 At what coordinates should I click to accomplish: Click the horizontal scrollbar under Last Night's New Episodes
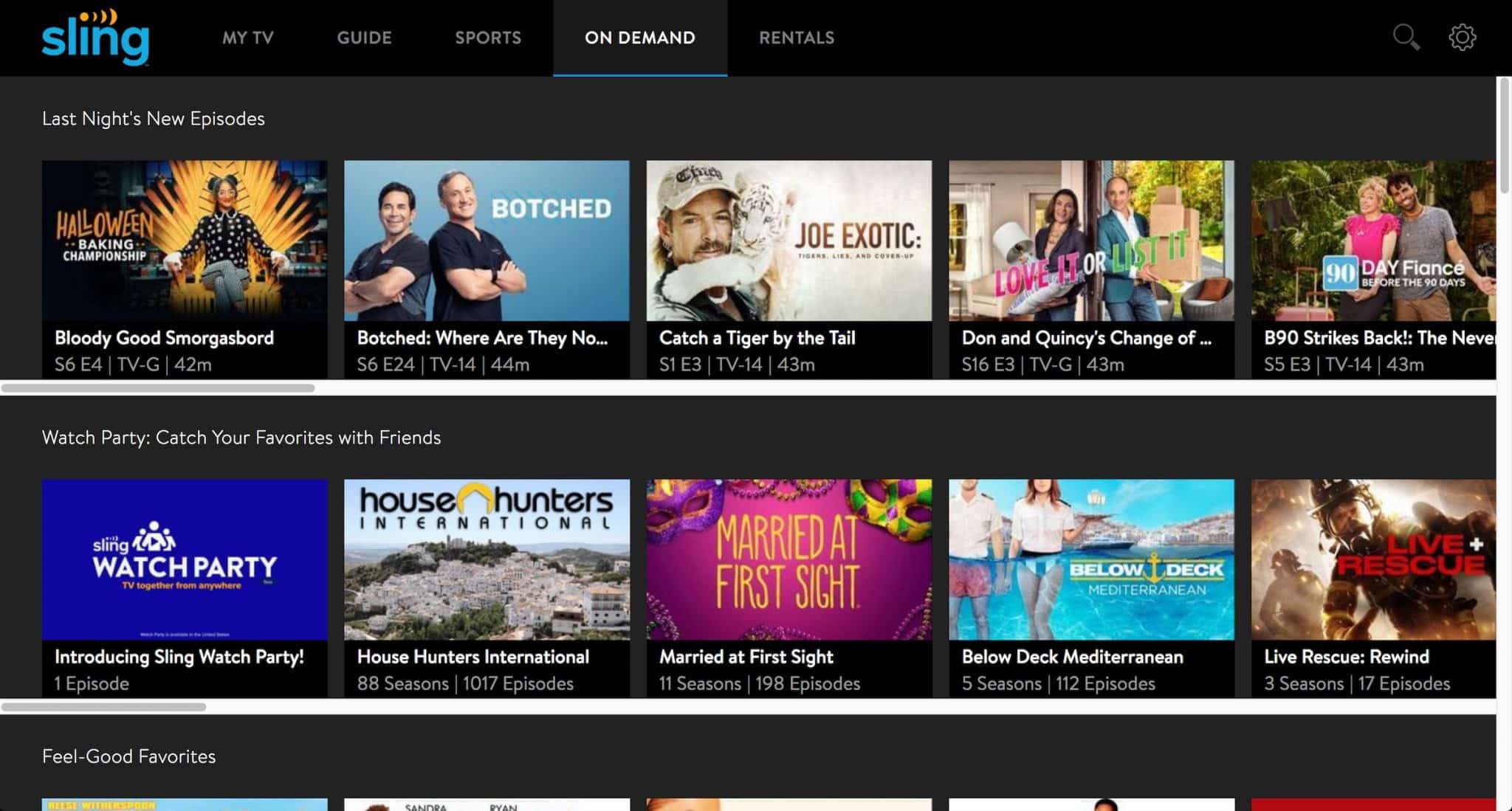point(157,387)
